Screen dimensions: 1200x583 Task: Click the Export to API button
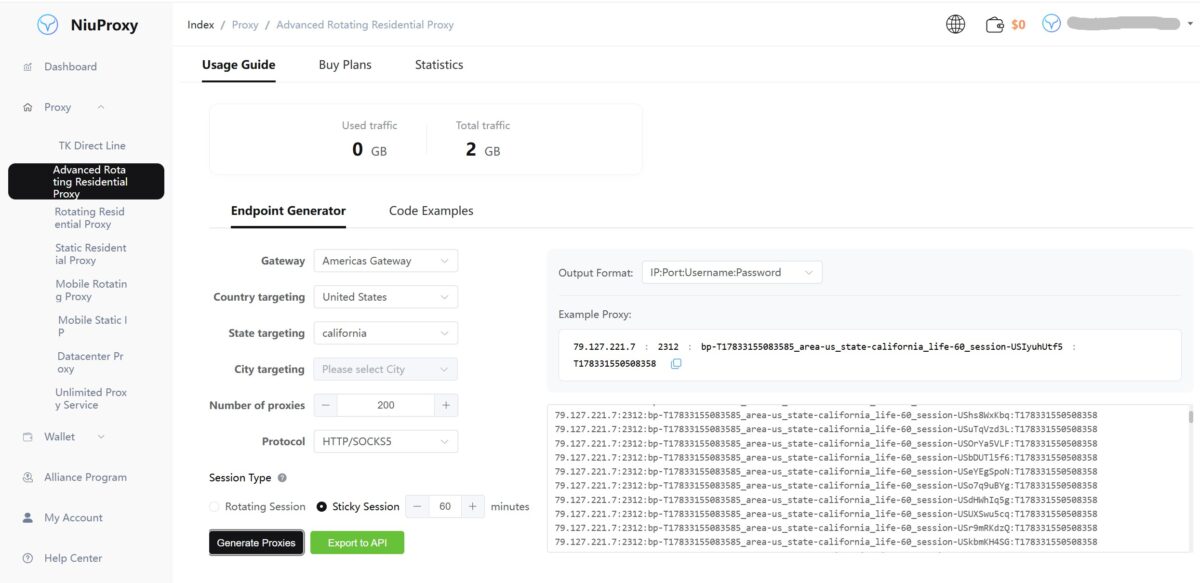[x=357, y=542]
